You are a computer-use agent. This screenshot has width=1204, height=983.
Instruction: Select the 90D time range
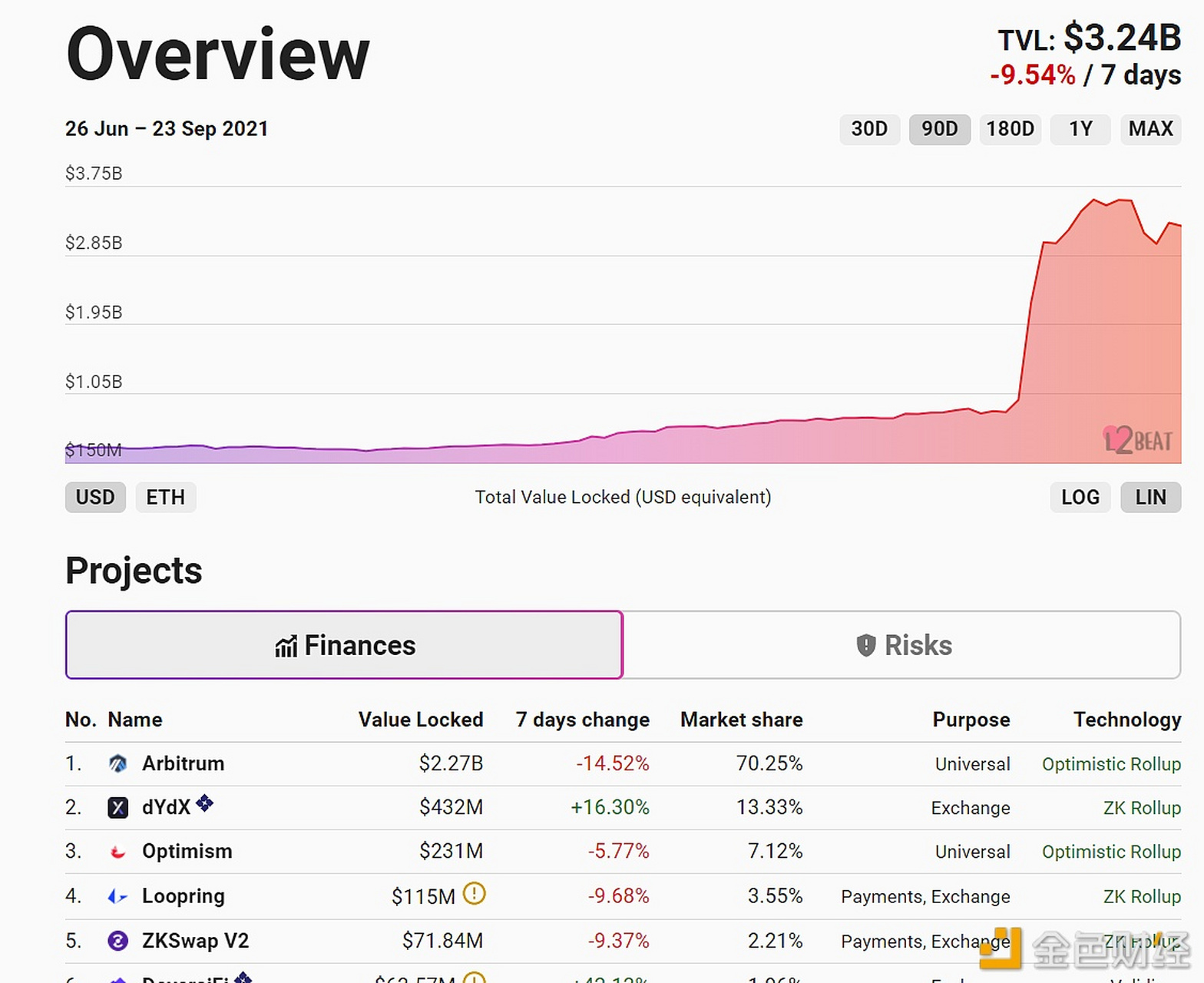[x=940, y=129]
